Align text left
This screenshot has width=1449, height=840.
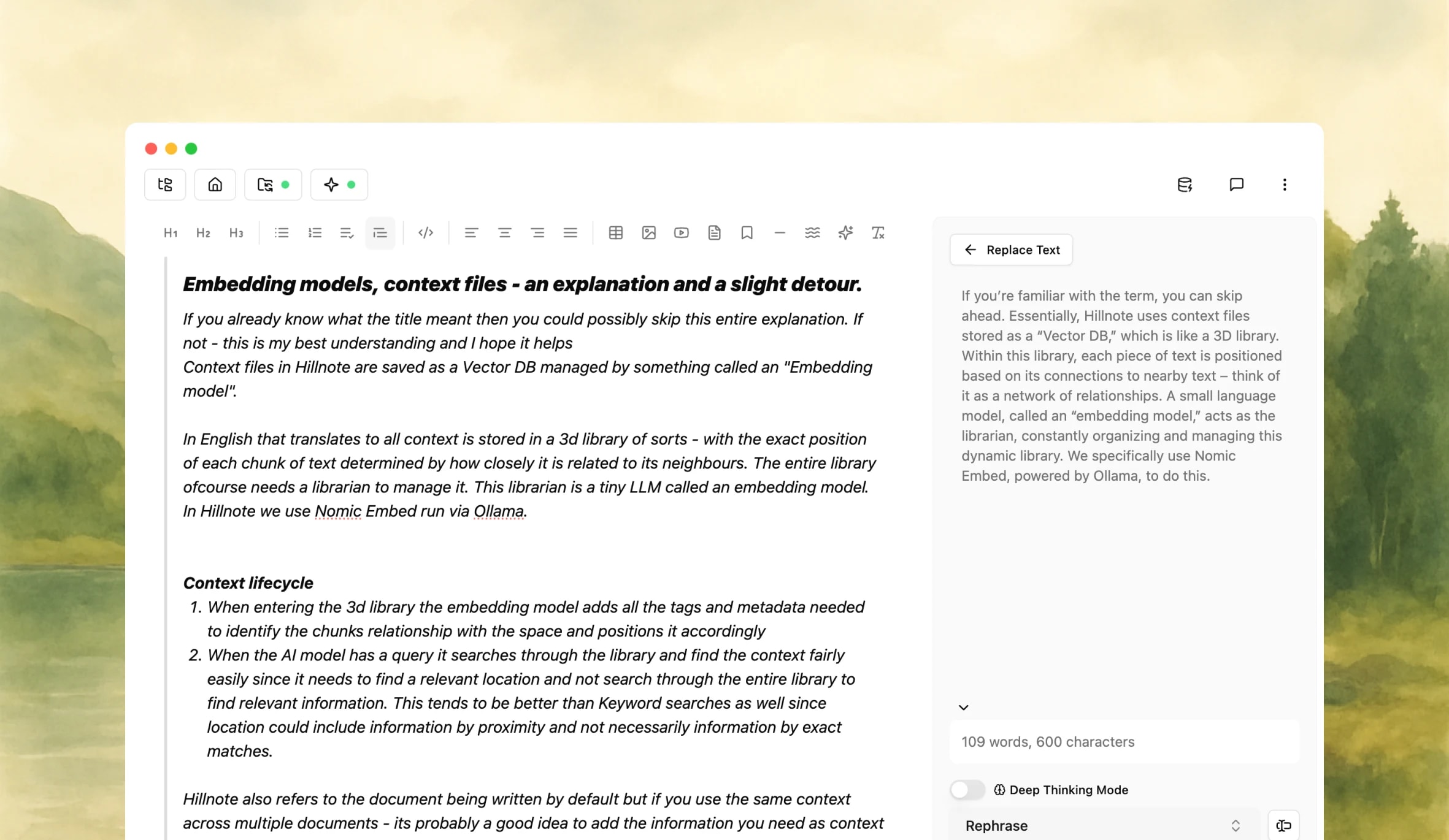471,233
